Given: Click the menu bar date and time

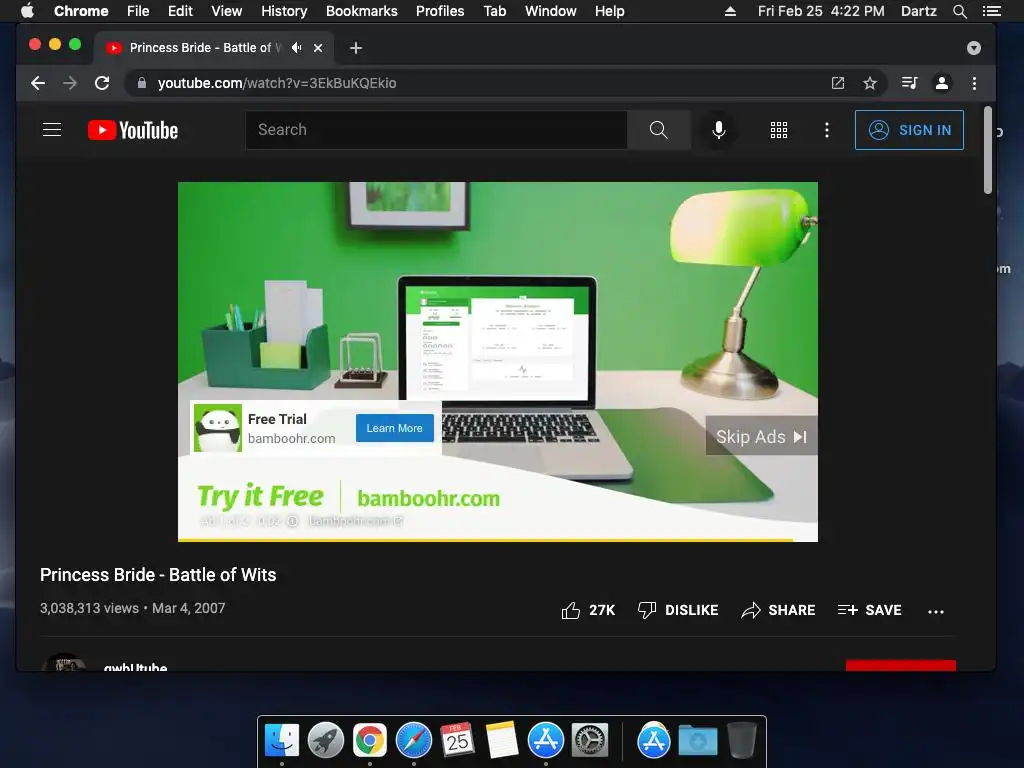Looking at the screenshot, I should coord(821,11).
